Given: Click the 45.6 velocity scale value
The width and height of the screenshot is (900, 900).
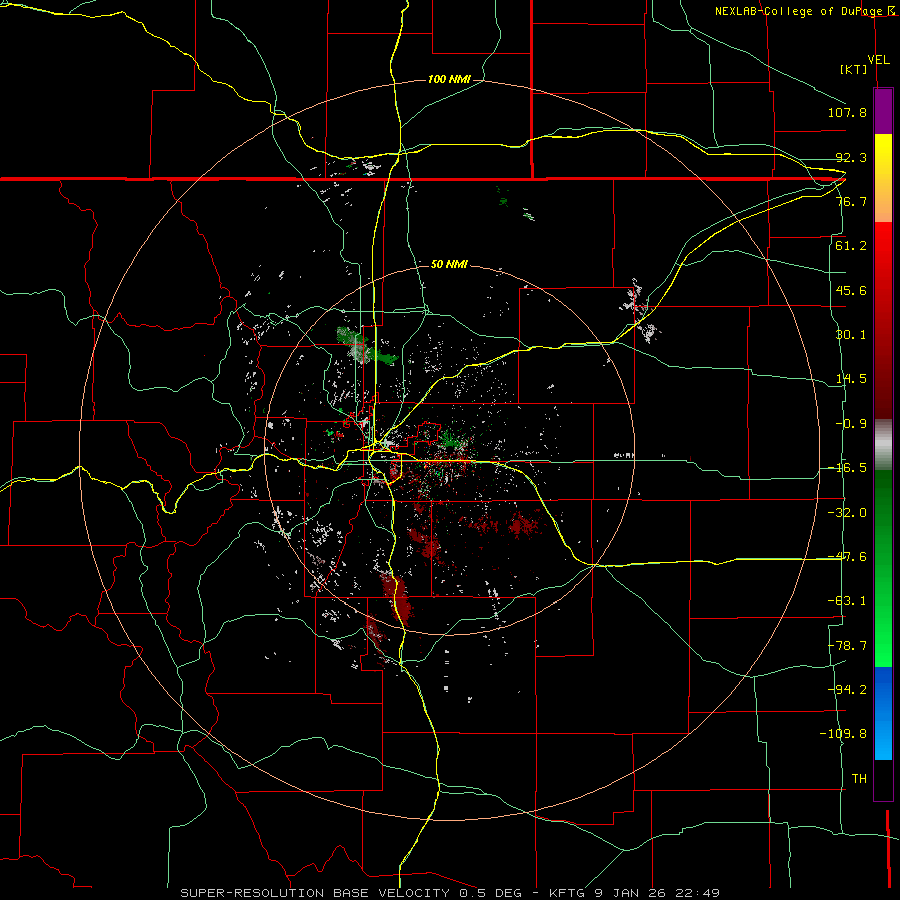Looking at the screenshot, I should [x=851, y=290].
